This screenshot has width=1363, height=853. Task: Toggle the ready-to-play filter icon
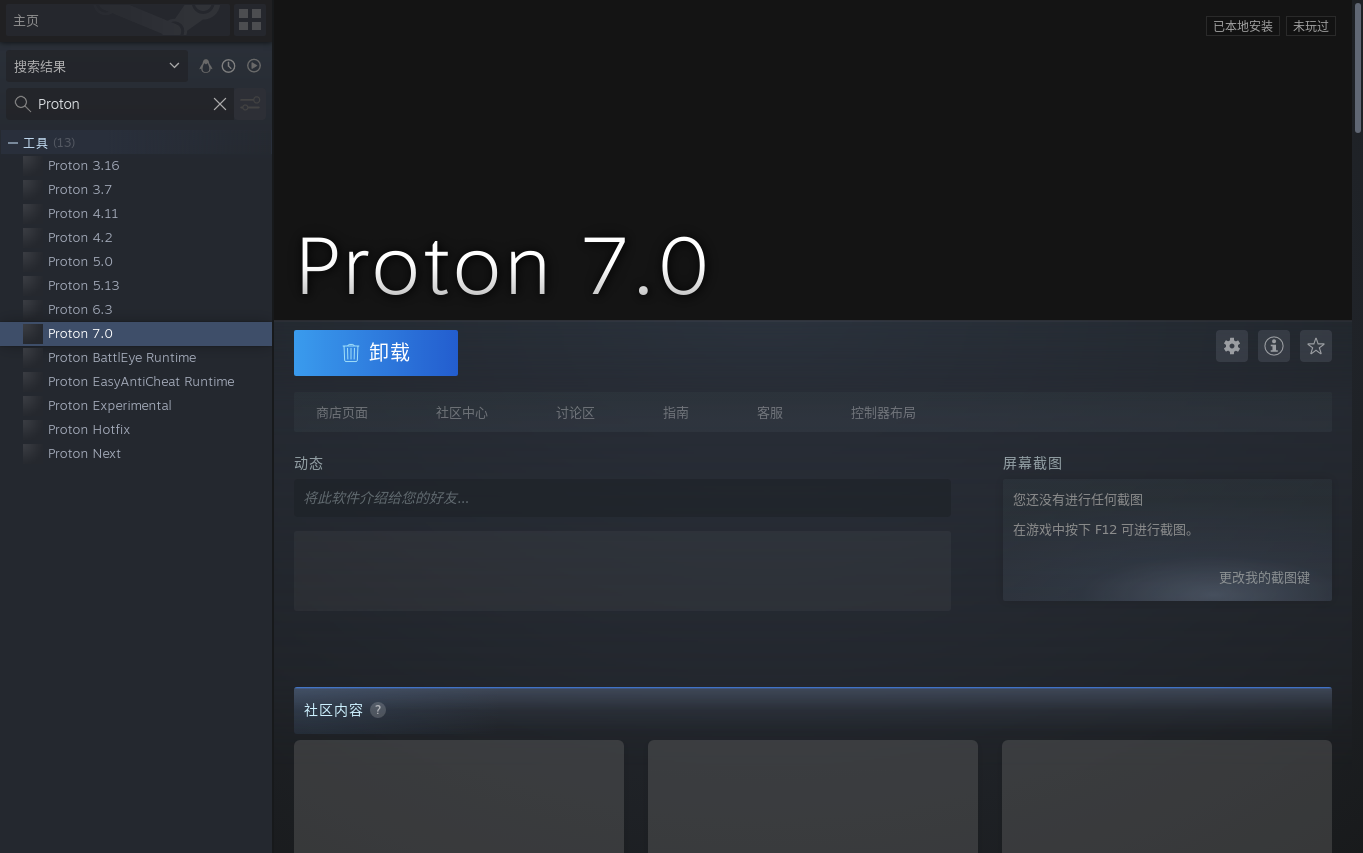pos(254,66)
